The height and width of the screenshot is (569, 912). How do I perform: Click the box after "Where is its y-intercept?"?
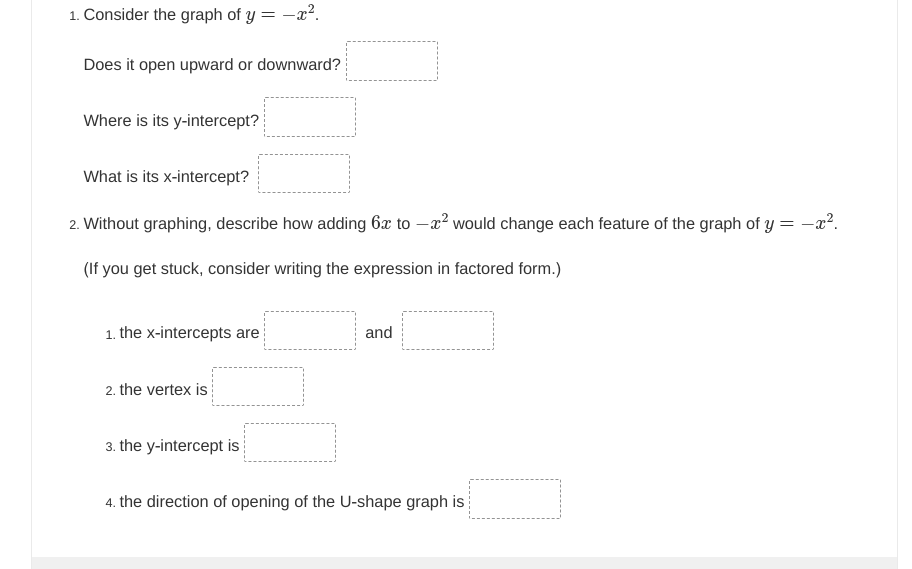pyautogui.click(x=309, y=117)
